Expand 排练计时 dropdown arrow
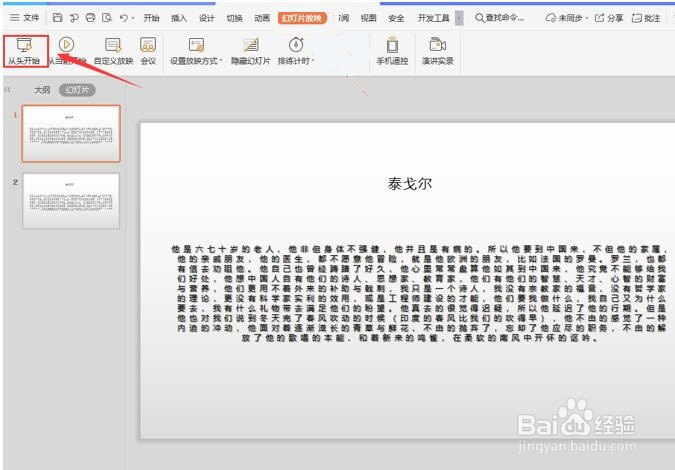This screenshot has width=675, height=470. coord(313,61)
